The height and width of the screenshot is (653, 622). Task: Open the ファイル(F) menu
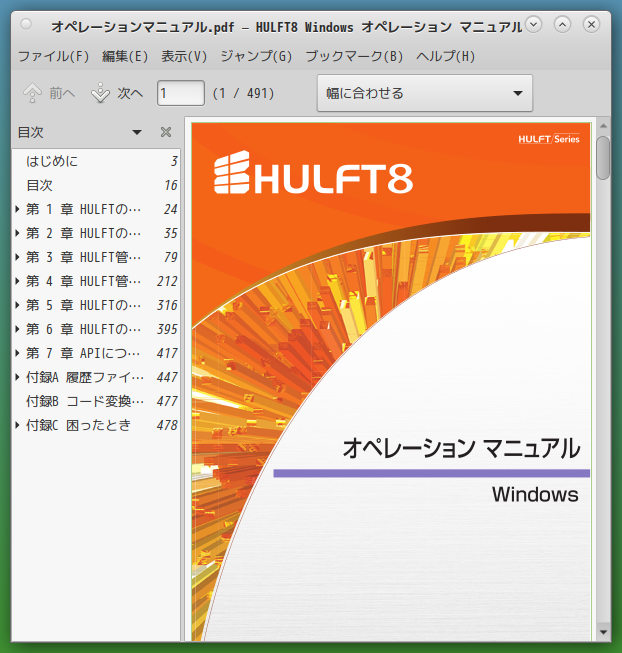[54, 56]
